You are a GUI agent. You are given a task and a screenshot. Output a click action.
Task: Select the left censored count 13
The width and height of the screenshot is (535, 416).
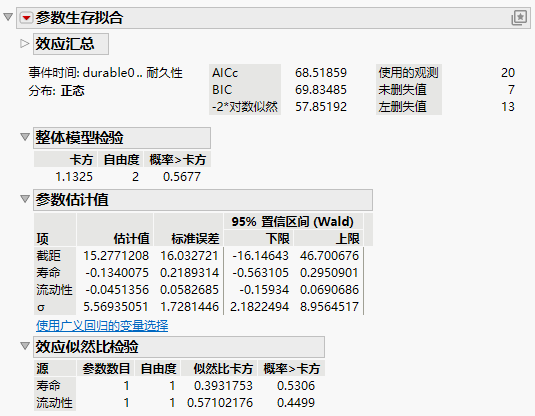508,107
